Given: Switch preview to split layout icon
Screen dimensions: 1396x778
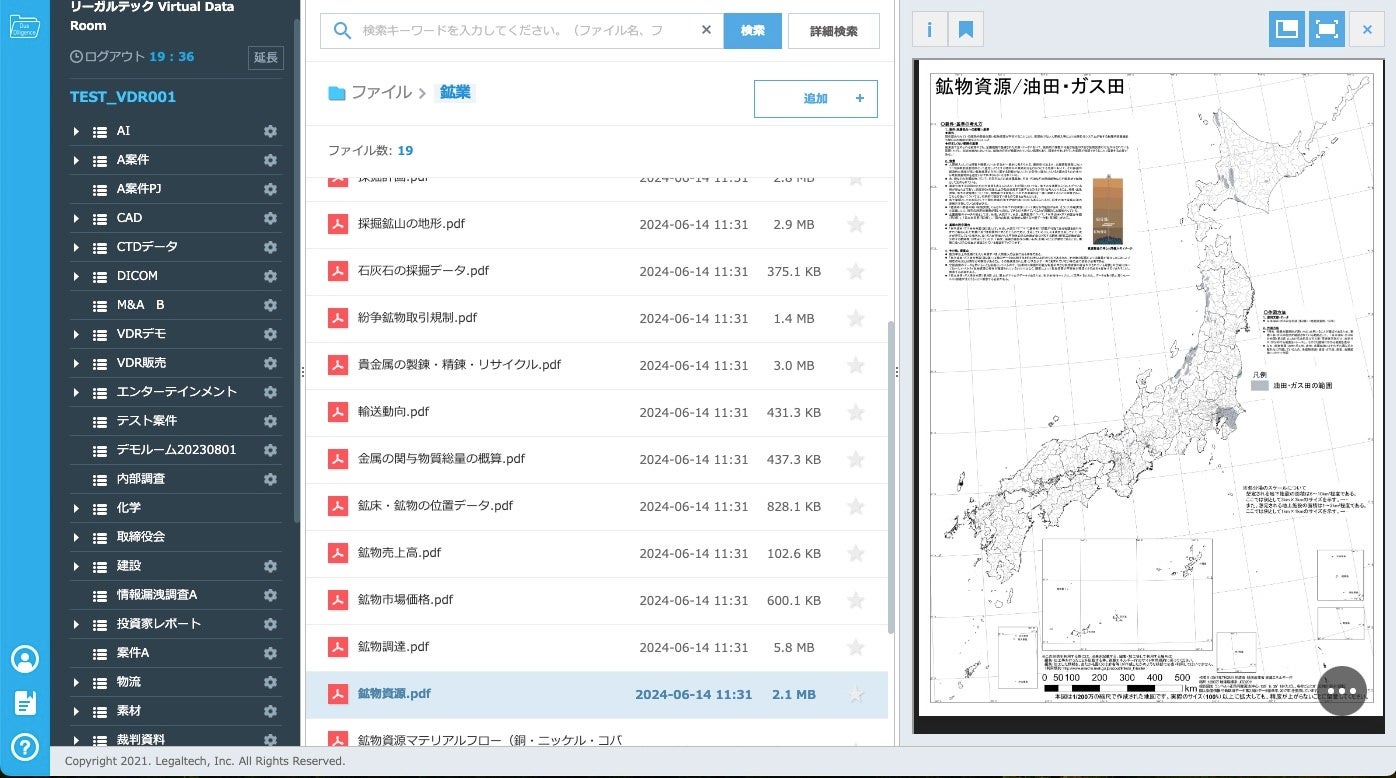Looking at the screenshot, I should pyautogui.click(x=1287, y=29).
